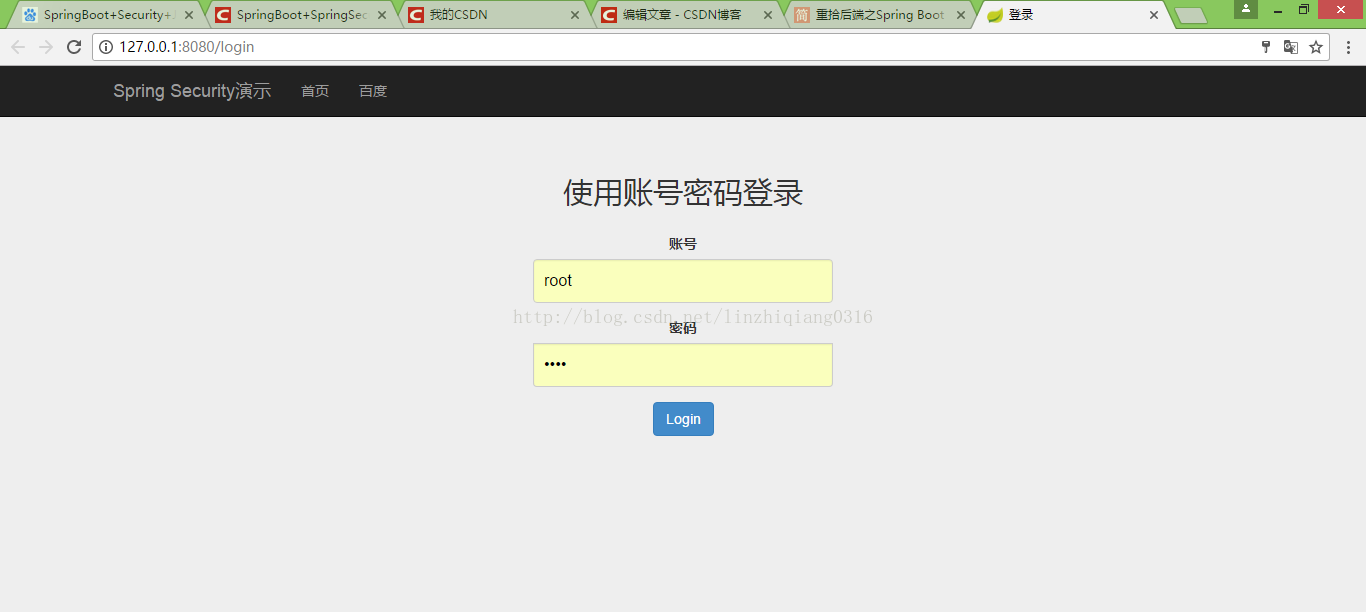Open Chrome's three-dot menu icon

click(x=1347, y=46)
